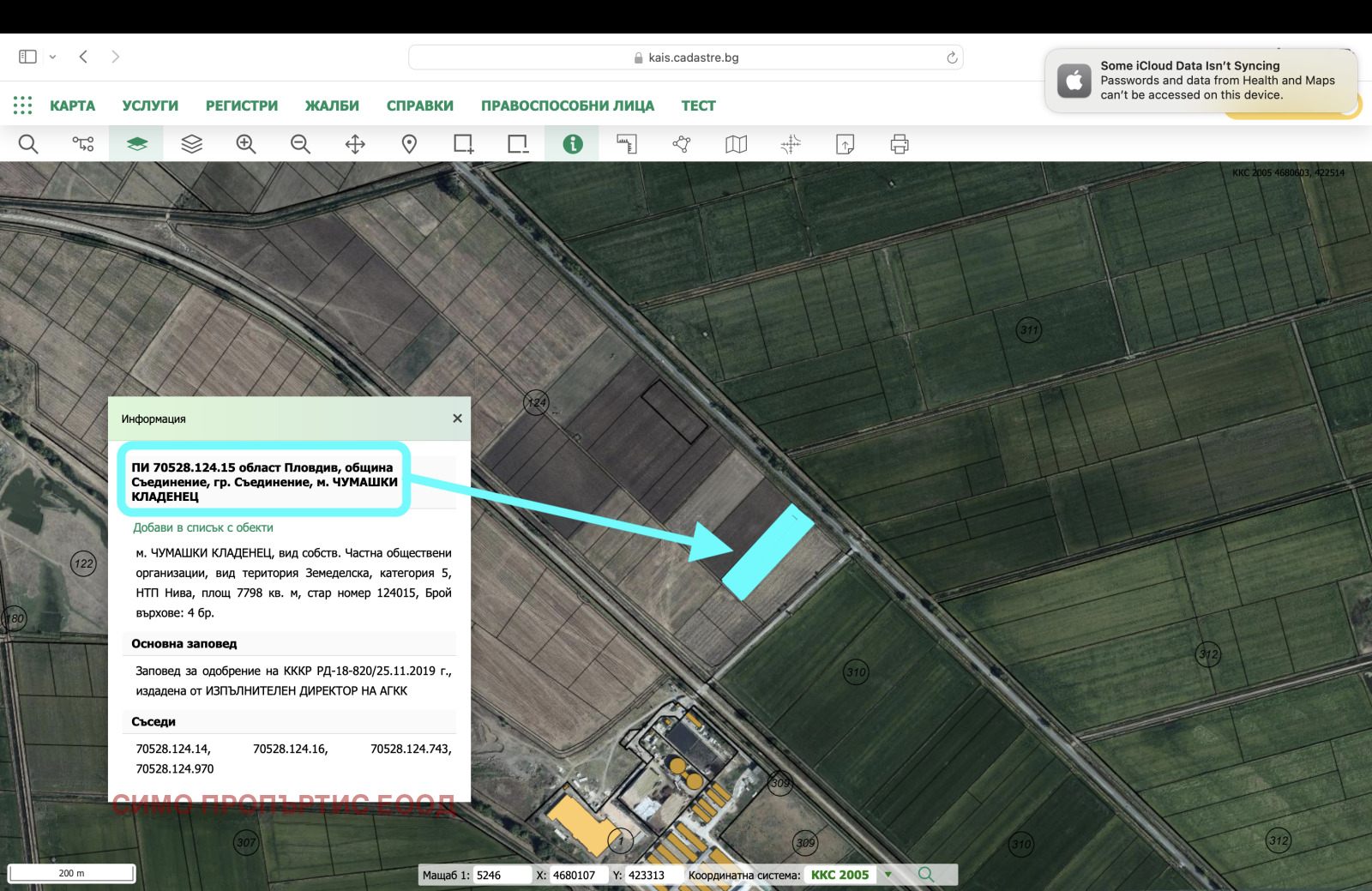The width and height of the screenshot is (1372, 891).
Task: Activate the zoom out tool
Action: coord(300,144)
